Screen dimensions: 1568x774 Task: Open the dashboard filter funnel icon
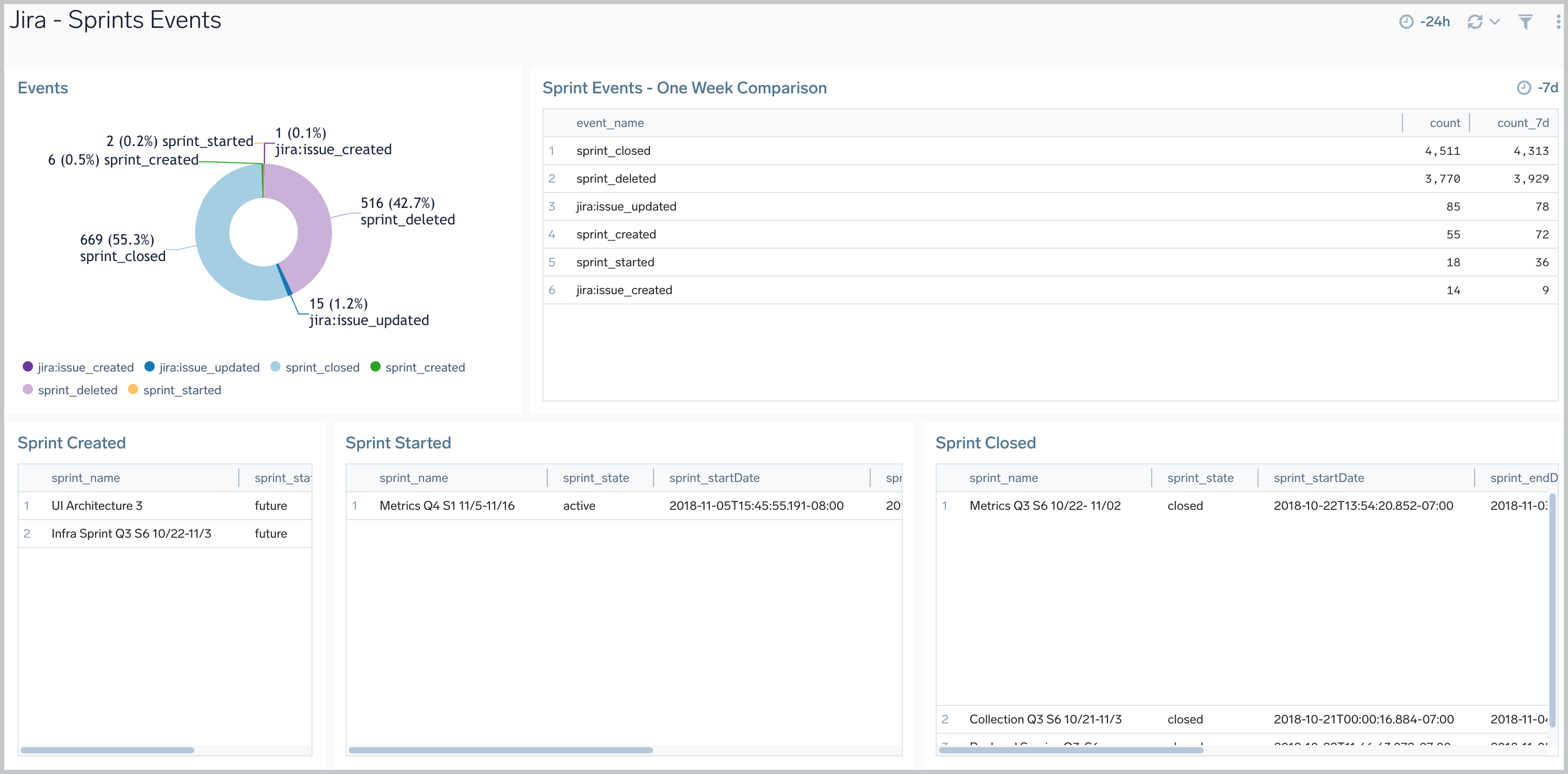(x=1525, y=22)
